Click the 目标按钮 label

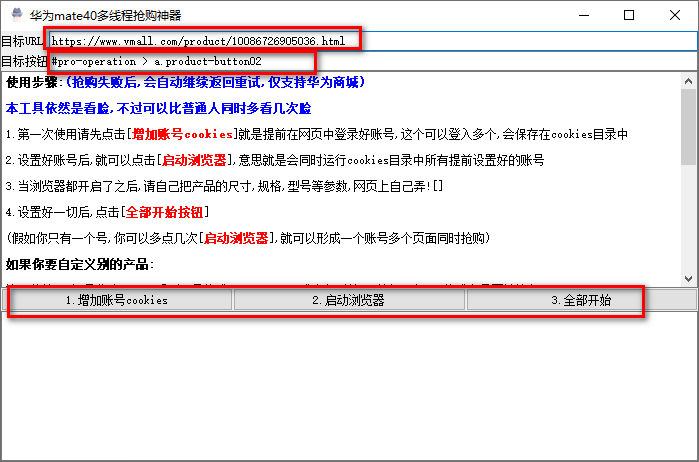click(24, 61)
